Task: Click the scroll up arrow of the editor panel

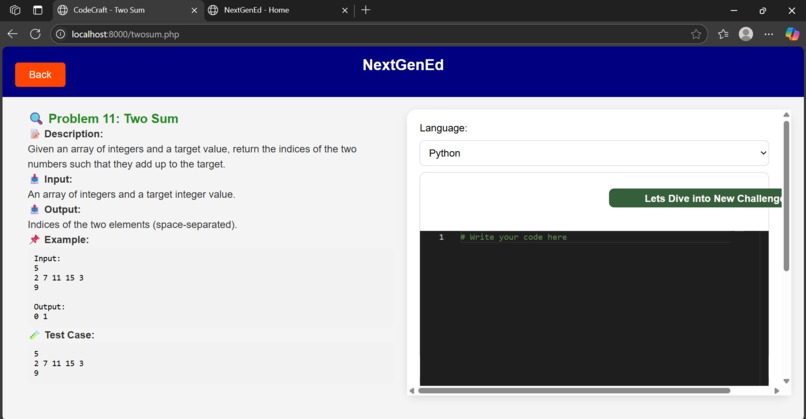Action: click(x=786, y=115)
